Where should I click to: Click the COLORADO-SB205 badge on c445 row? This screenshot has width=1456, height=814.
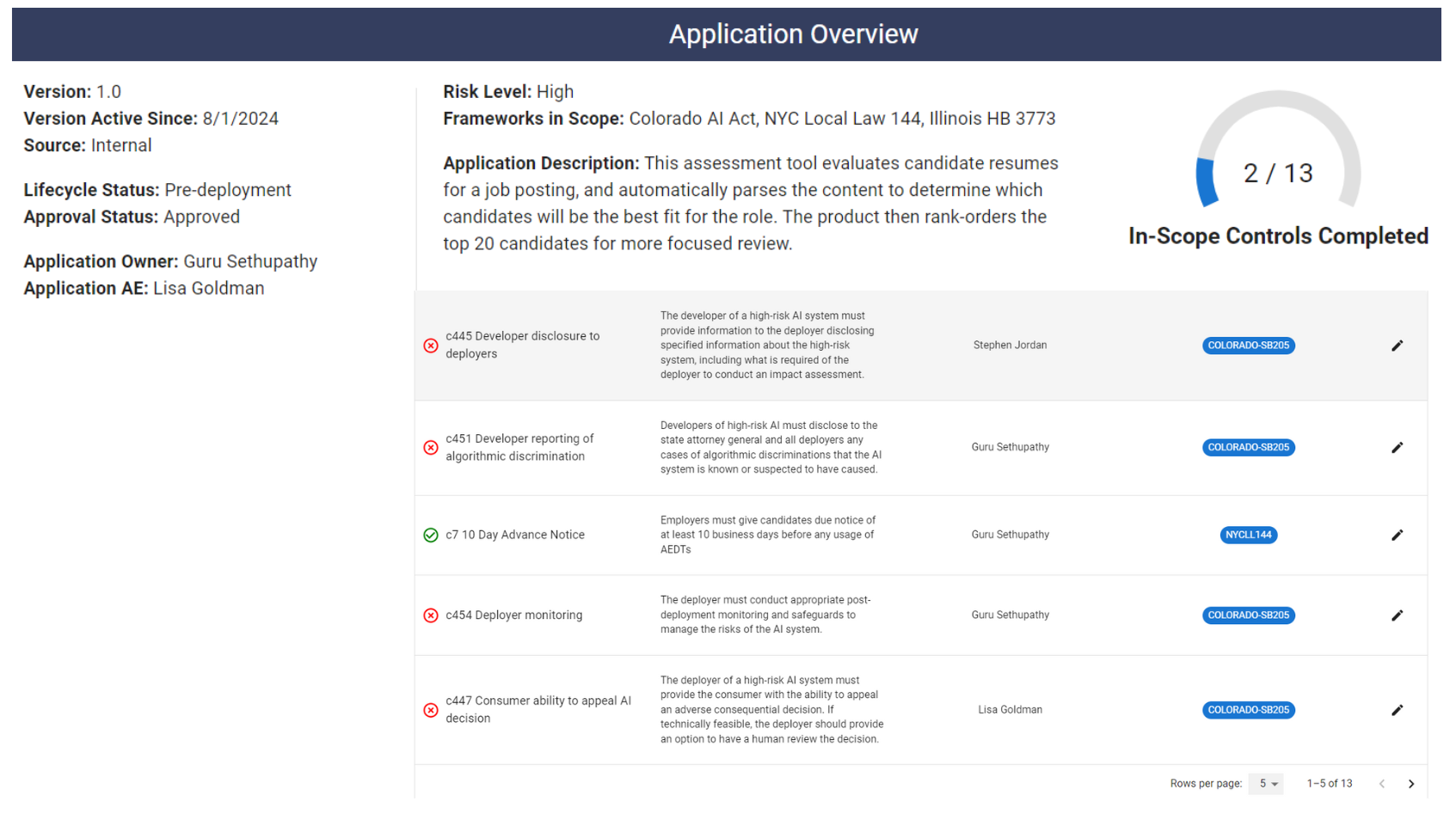point(1248,345)
